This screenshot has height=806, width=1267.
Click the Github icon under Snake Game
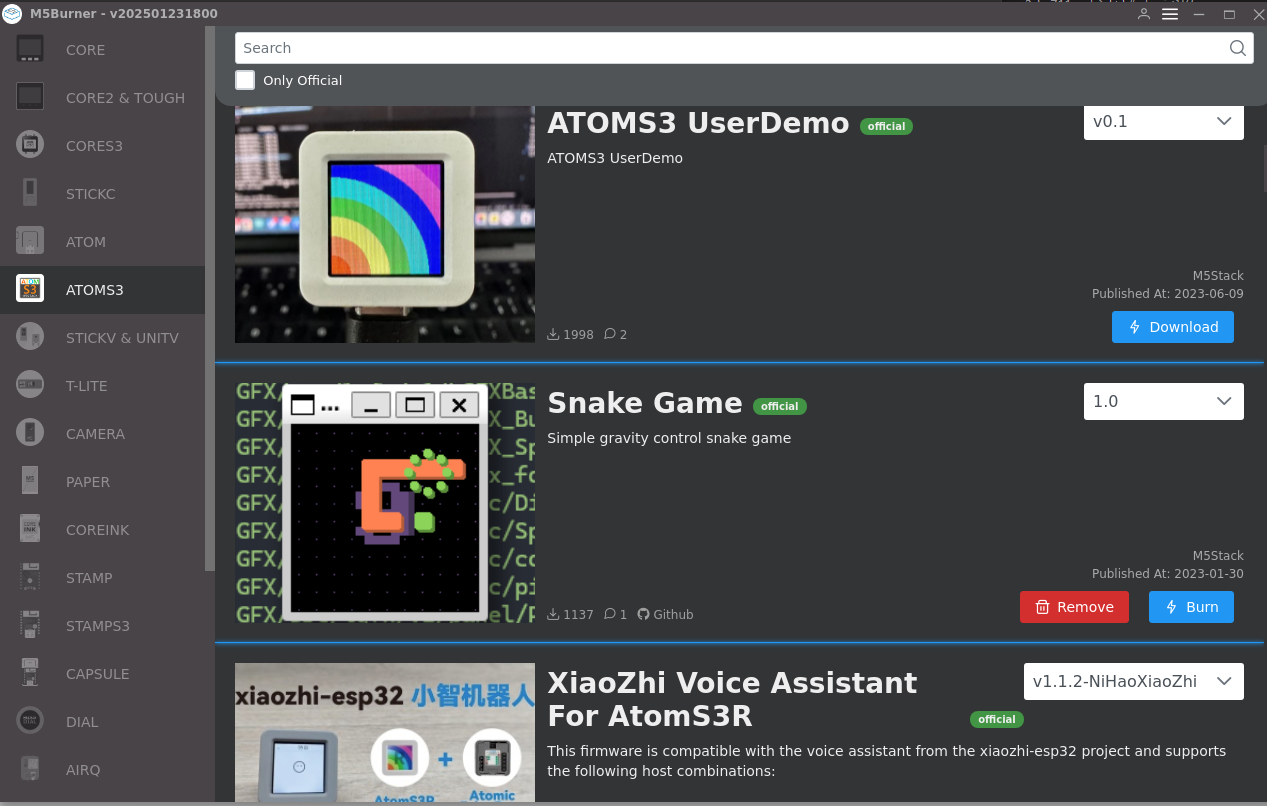click(x=643, y=614)
